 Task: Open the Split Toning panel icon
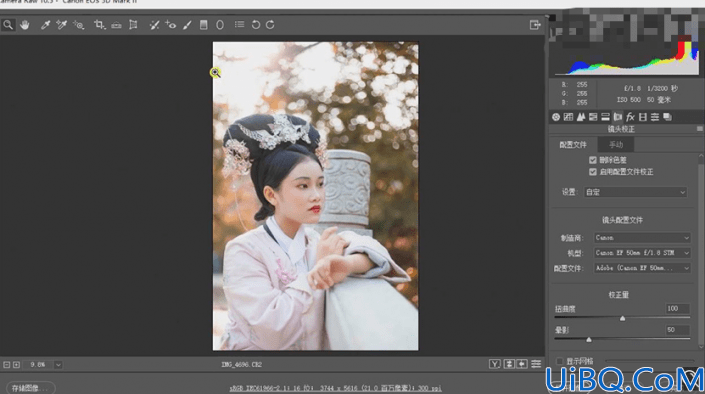(x=606, y=117)
